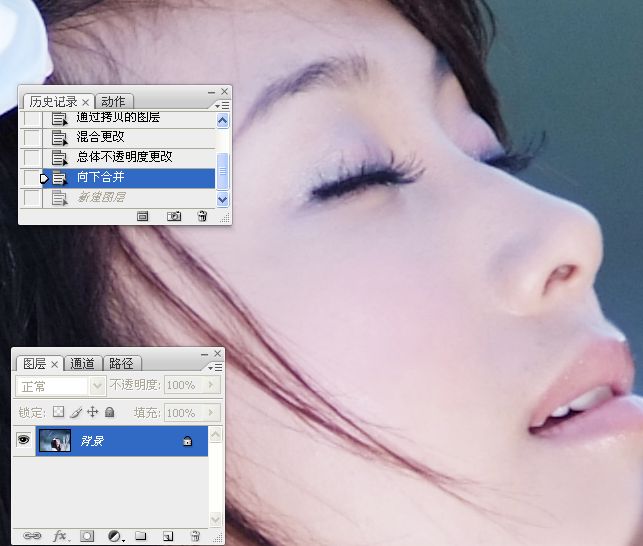Select the 总体不透明度更改 history state

click(x=125, y=157)
